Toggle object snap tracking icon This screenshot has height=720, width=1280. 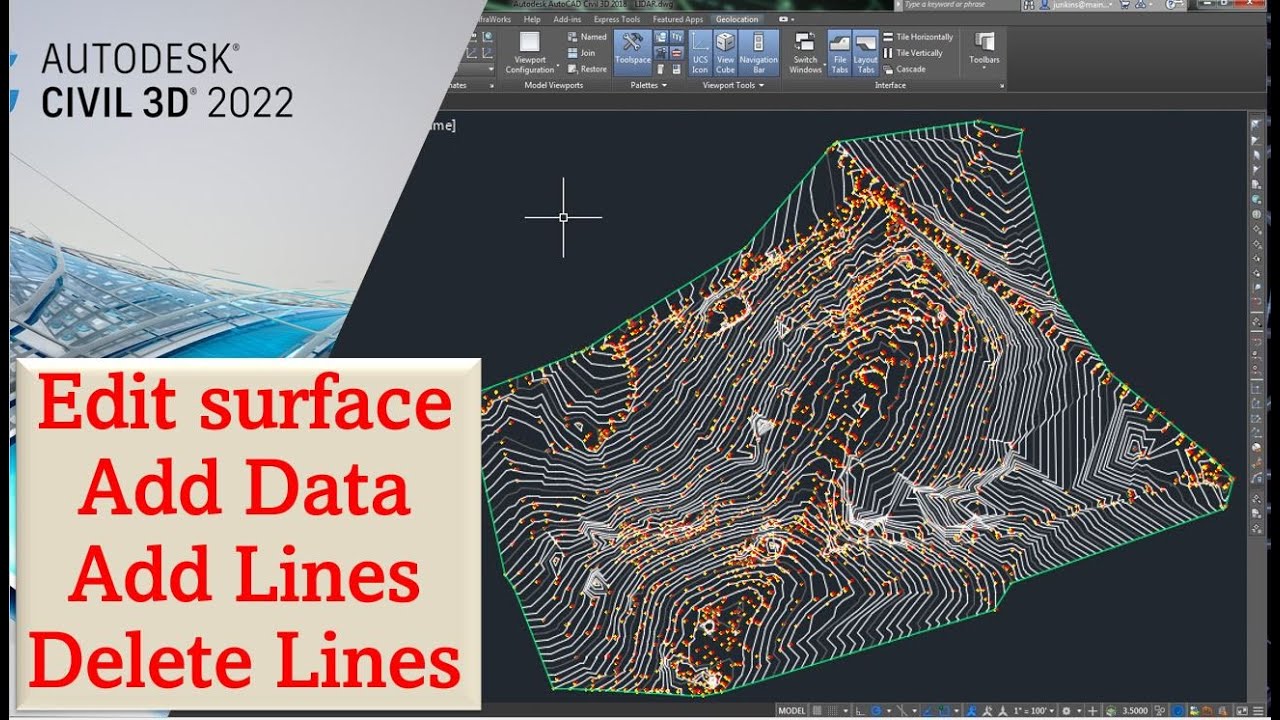[928, 710]
